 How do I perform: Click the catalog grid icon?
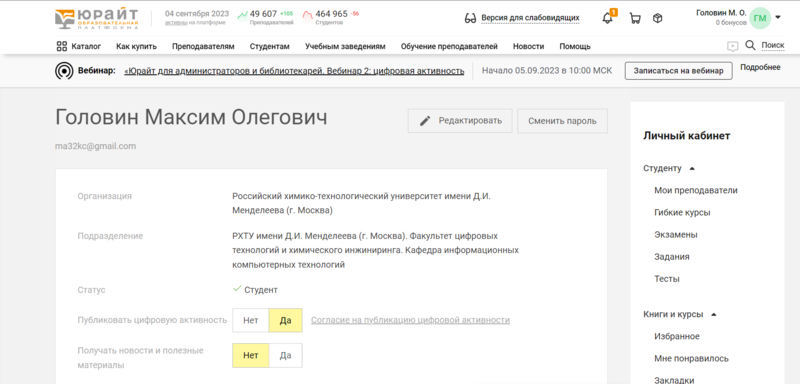(x=62, y=46)
